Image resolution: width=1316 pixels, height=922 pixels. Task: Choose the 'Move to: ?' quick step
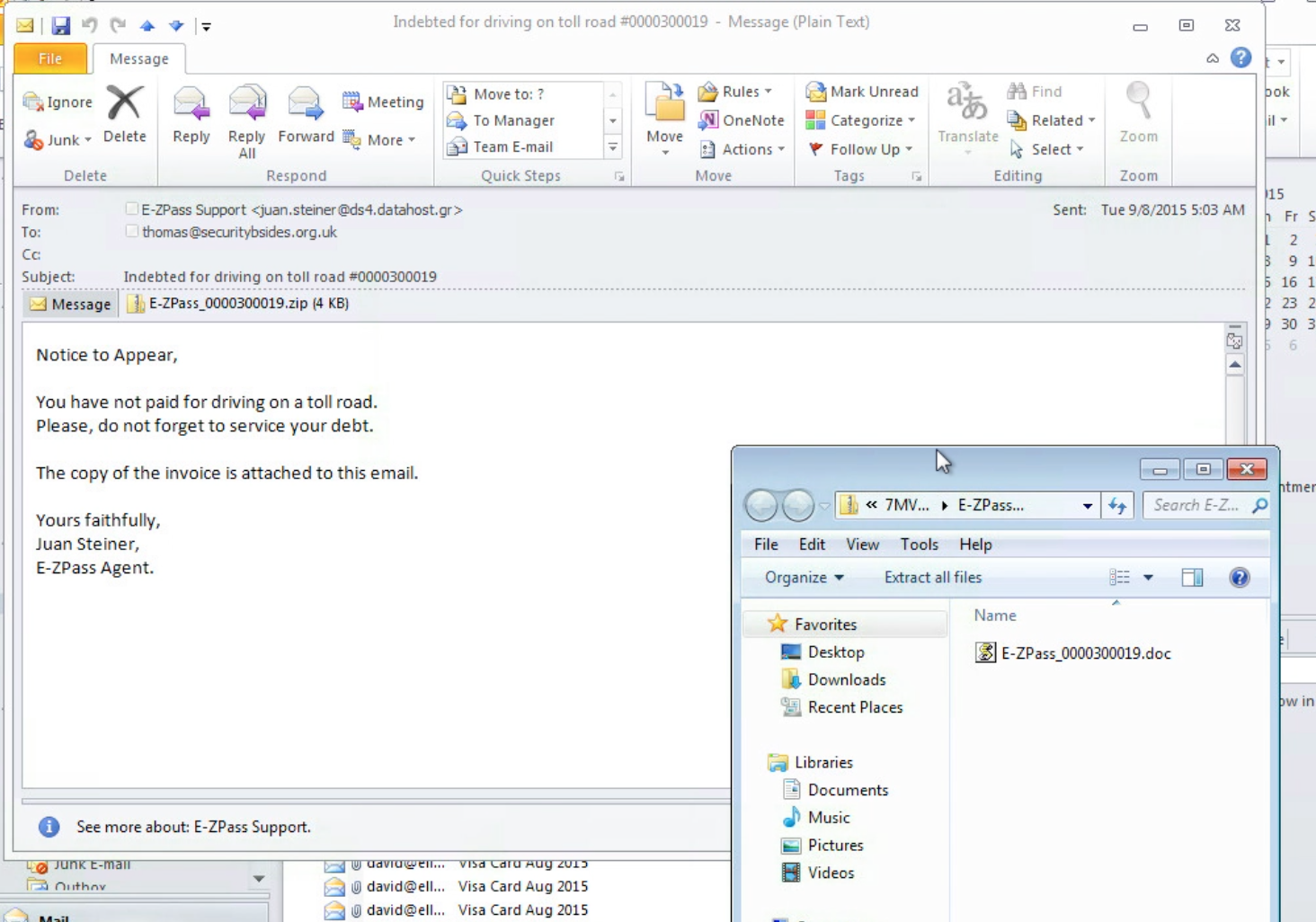pyautogui.click(x=522, y=93)
